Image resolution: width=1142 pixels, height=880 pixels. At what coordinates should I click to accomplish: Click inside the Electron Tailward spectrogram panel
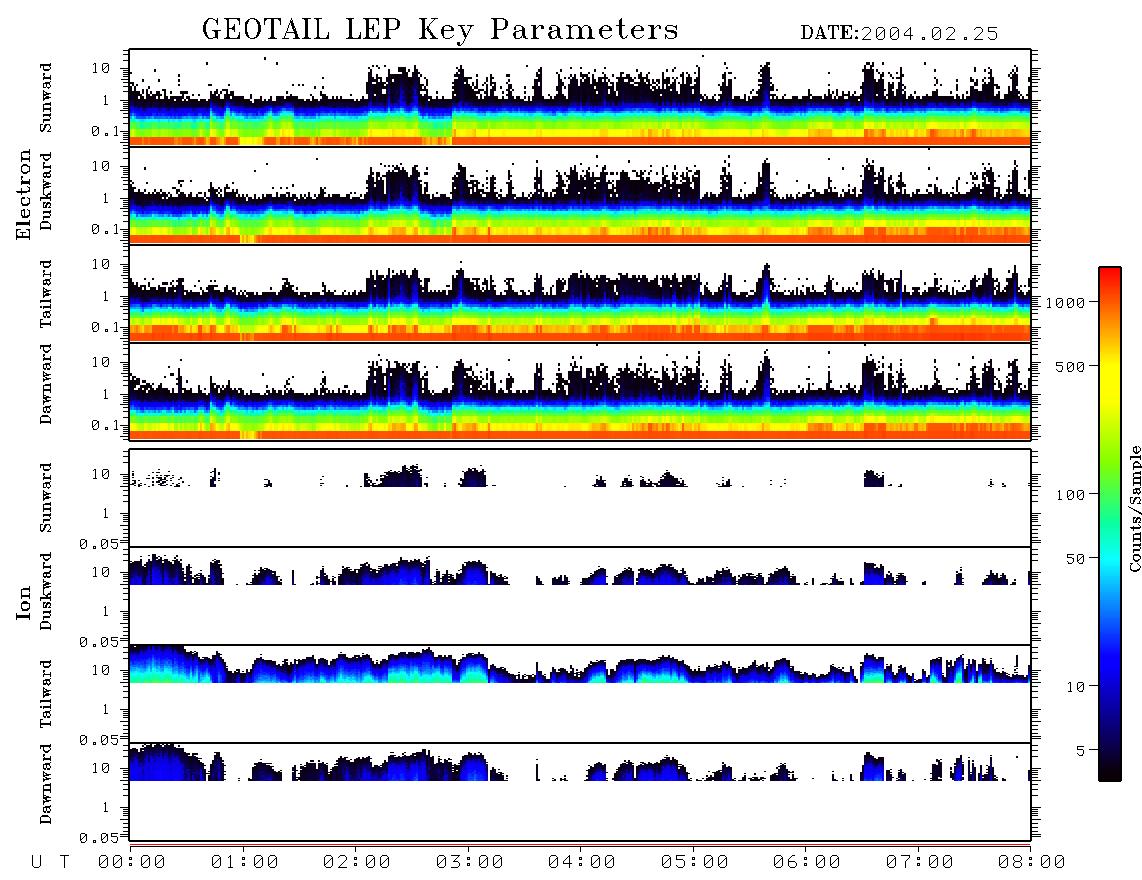click(580, 294)
